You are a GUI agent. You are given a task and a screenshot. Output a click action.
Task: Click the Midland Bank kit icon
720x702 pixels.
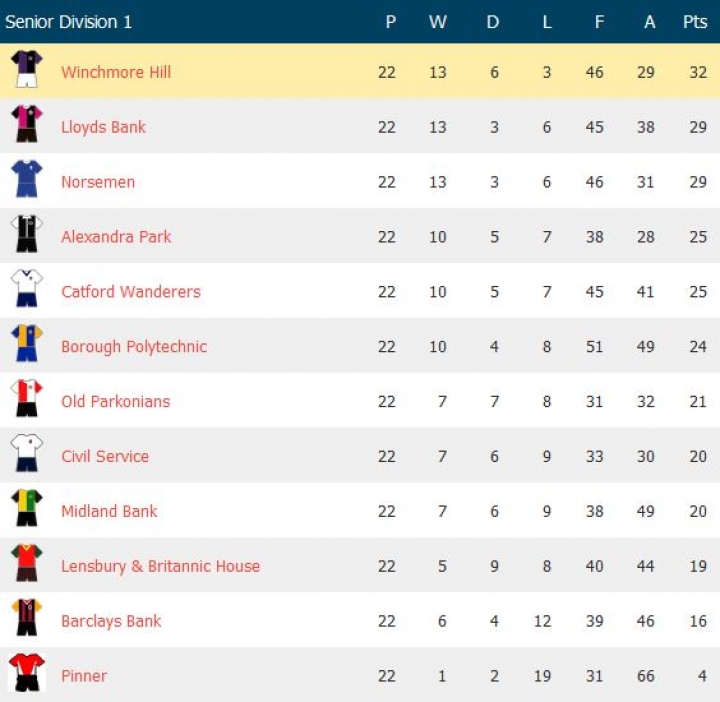26,510
